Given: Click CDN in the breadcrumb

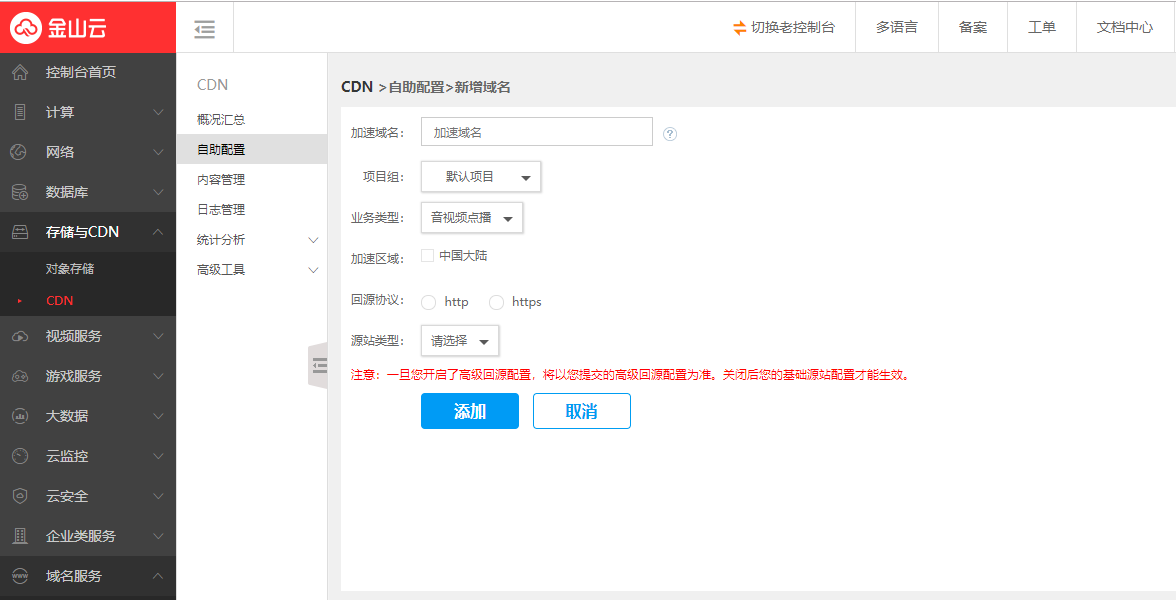Looking at the screenshot, I should tap(357, 87).
